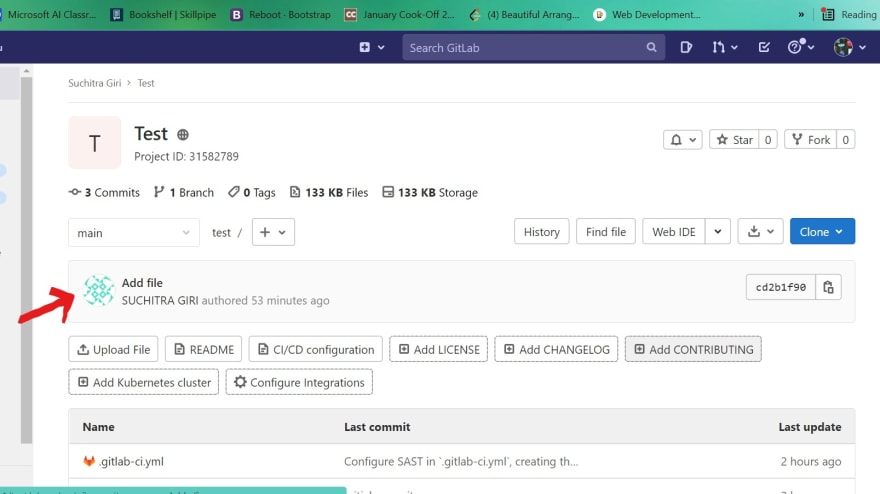The height and width of the screenshot is (494, 880).
Task: Click the sidebar vertical scrollbar
Action: click(x=26, y=260)
